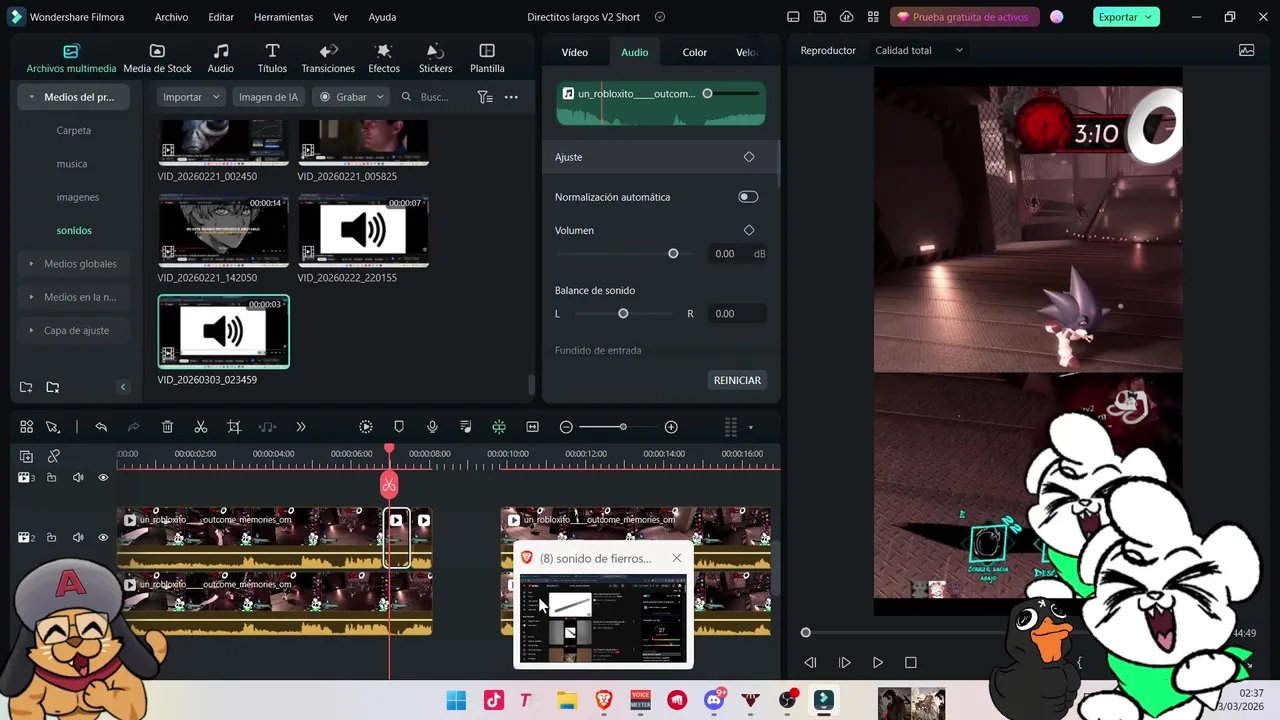Toggle Normalización automática switch
This screenshot has height=720, width=1280.
[x=748, y=197]
